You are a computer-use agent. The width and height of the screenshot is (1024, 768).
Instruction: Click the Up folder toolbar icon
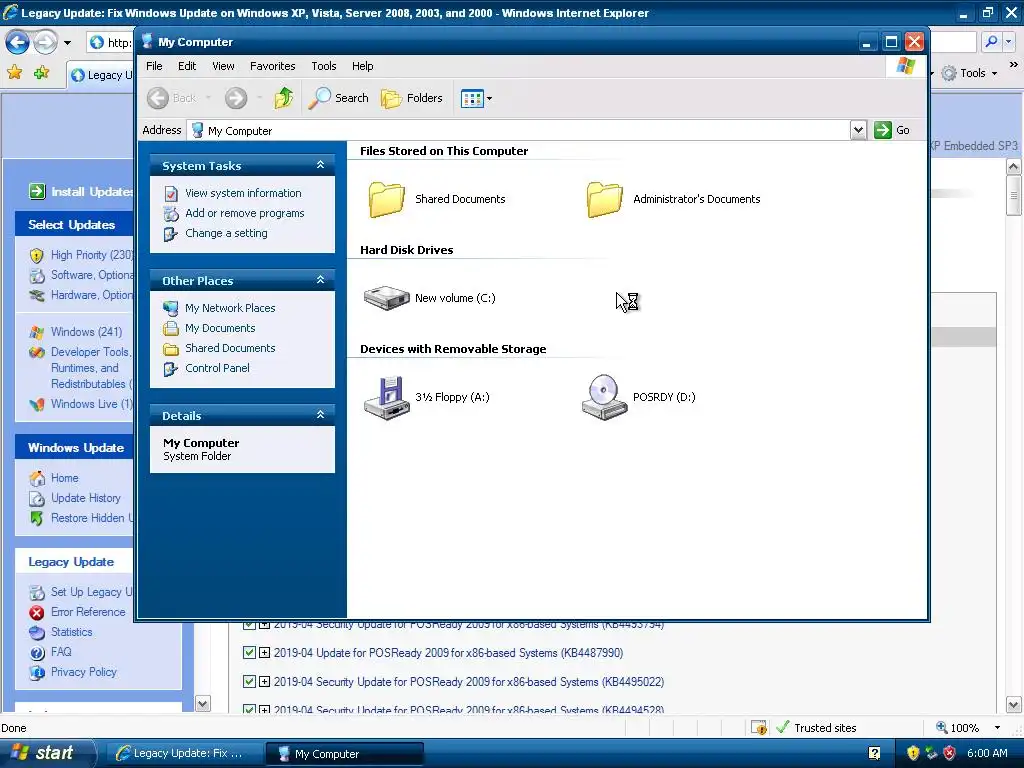coord(283,98)
